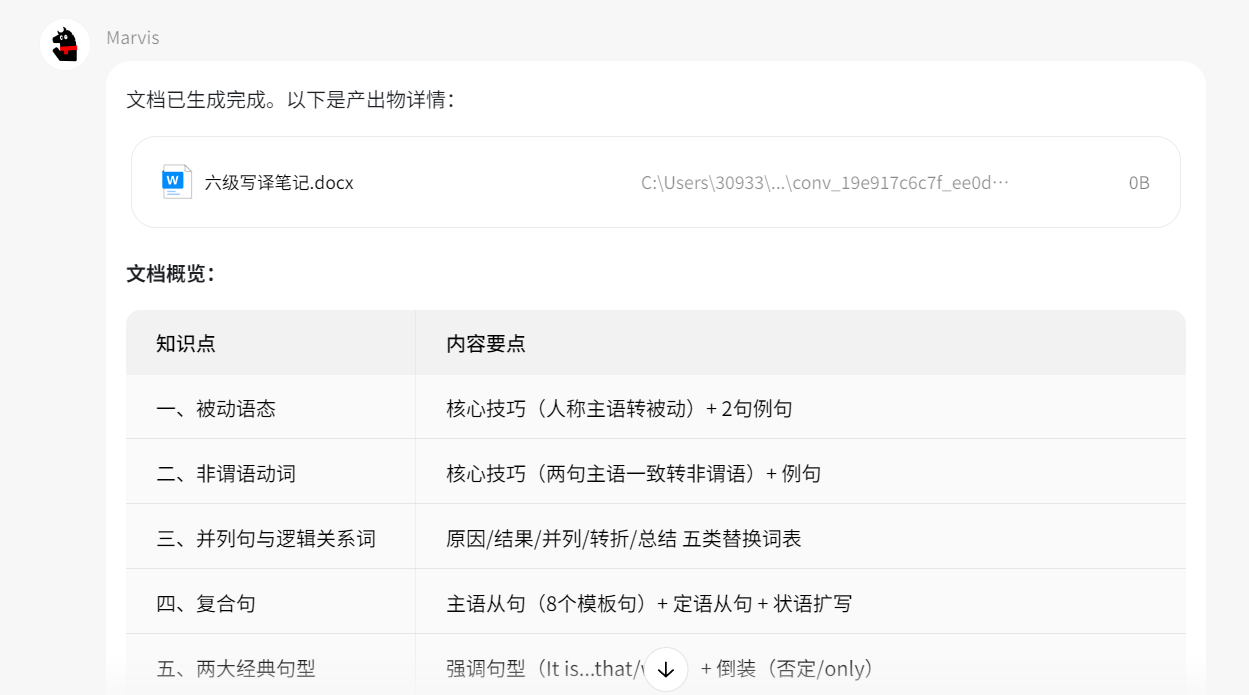Image resolution: width=1249 pixels, height=695 pixels.
Task: Select the 四、复合句 cell
Action: 271,603
